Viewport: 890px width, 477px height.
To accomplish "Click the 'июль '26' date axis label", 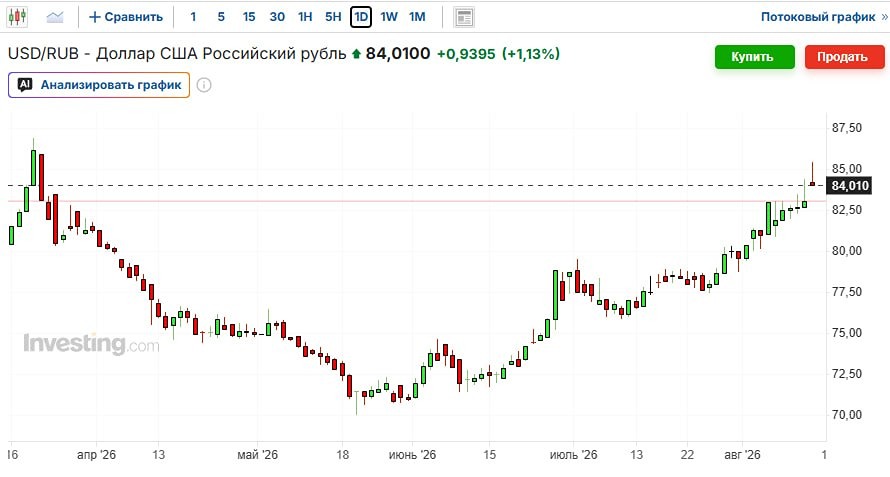I will (573, 455).
